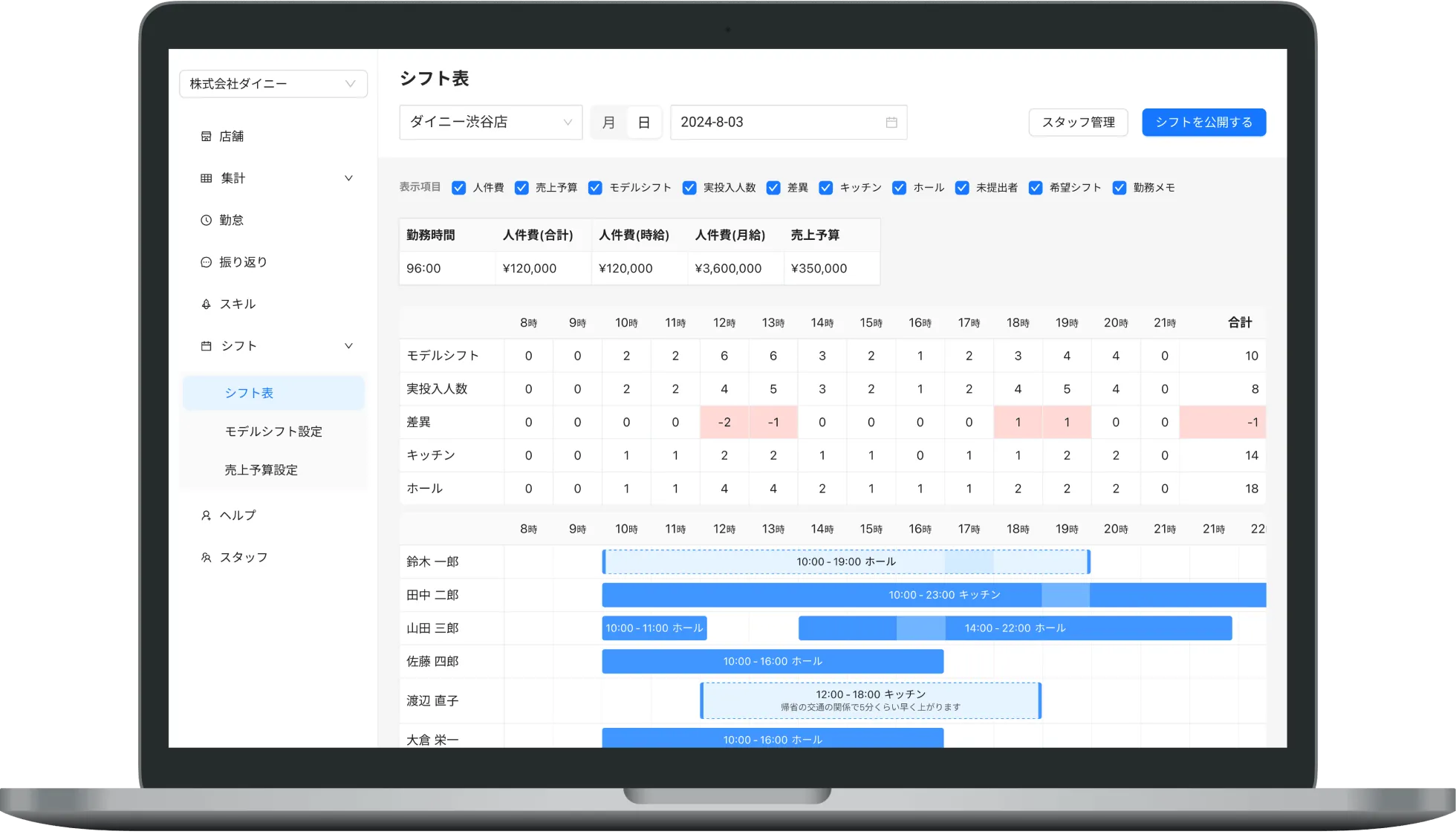1456x840 pixels.
Task: Click the シフトを公開する button
Action: [1203, 123]
